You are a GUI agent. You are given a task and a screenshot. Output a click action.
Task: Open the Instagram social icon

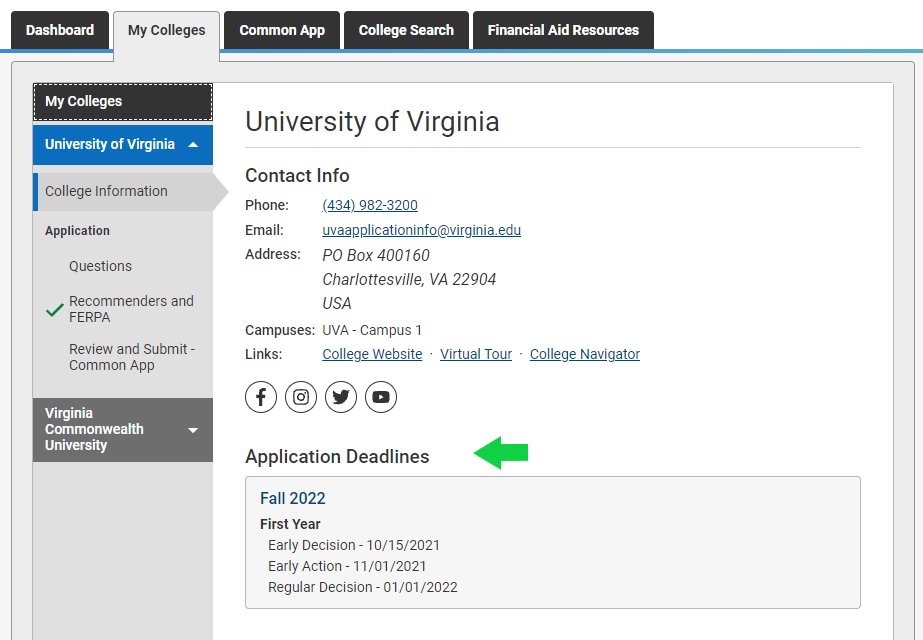pyautogui.click(x=301, y=397)
